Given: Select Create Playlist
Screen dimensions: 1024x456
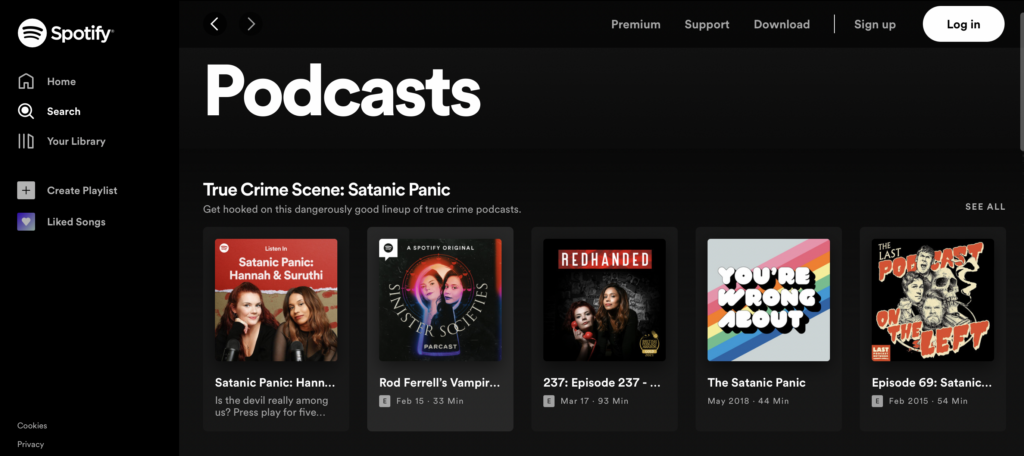Looking at the screenshot, I should (x=82, y=191).
